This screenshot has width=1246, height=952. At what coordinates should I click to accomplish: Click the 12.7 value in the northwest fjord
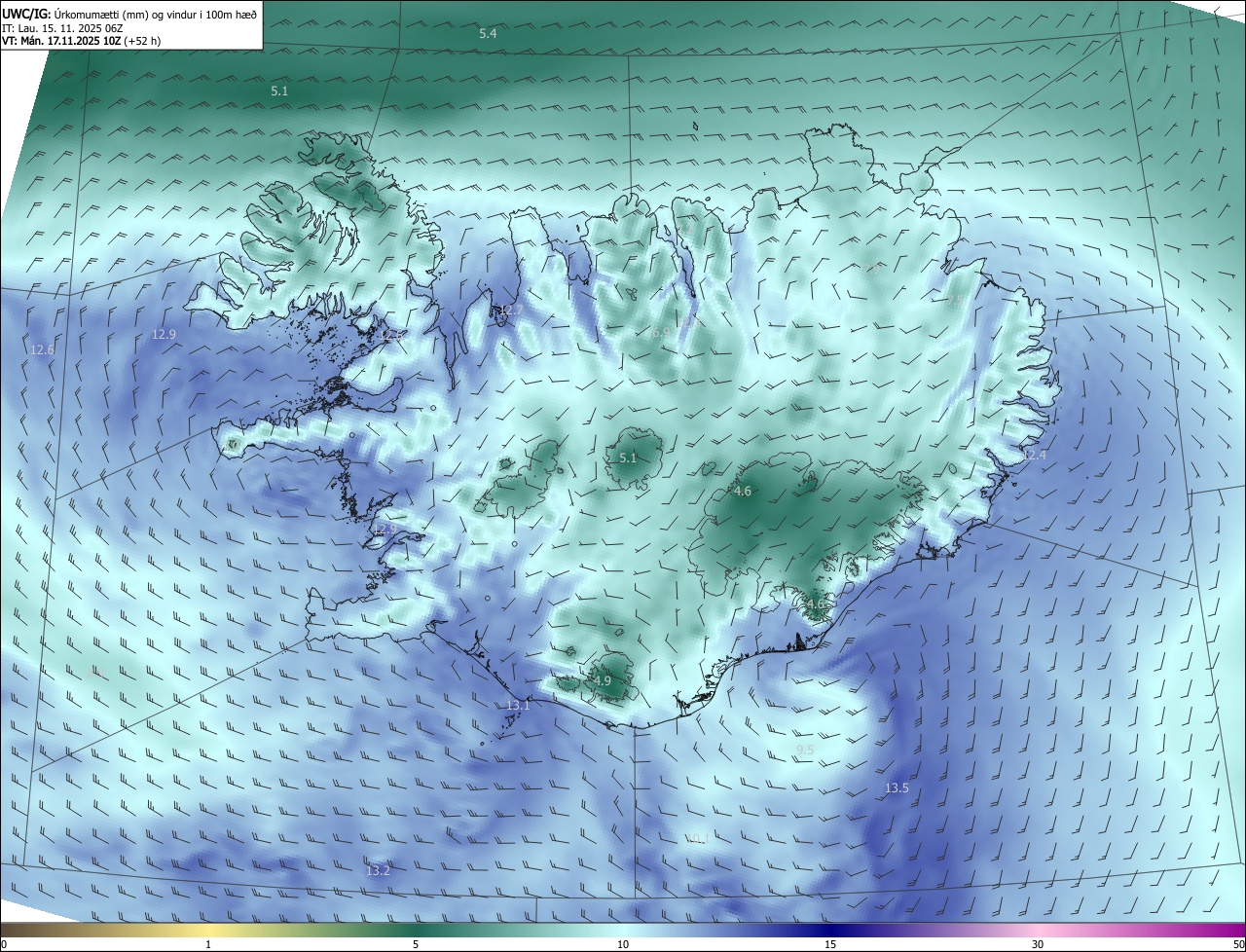tap(511, 311)
